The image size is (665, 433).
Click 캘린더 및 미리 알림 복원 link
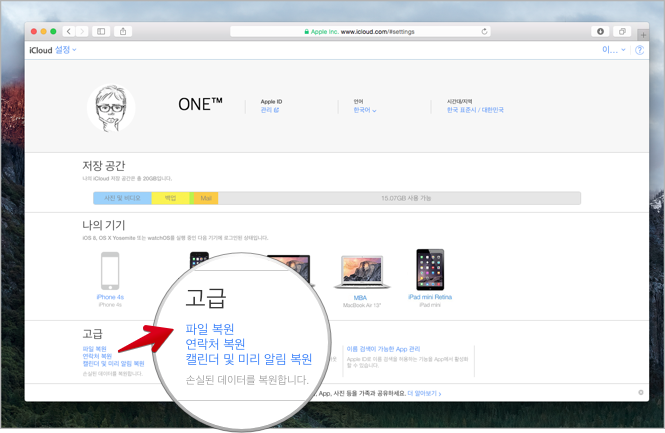coord(113,363)
